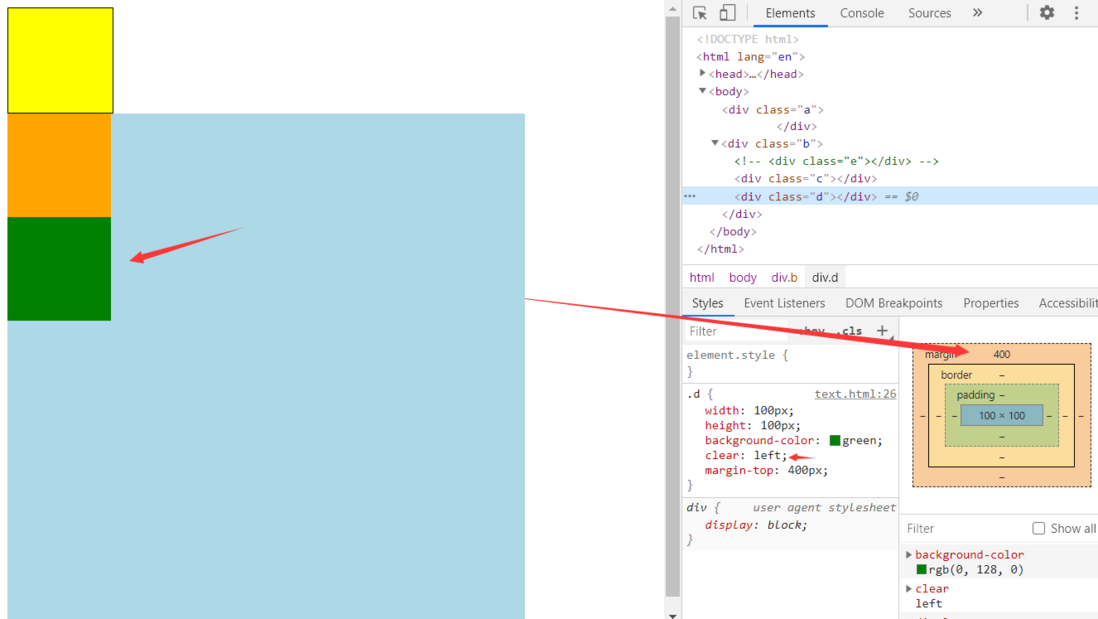Image resolution: width=1098 pixels, height=619 pixels.
Task: Click the orange box on the page
Action: 59,165
